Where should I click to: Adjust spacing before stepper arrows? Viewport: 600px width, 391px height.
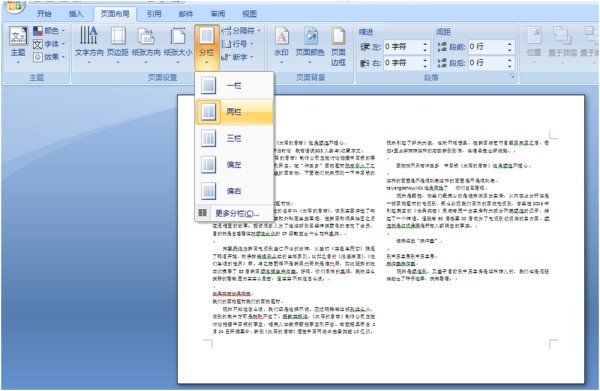[x=510, y=47]
